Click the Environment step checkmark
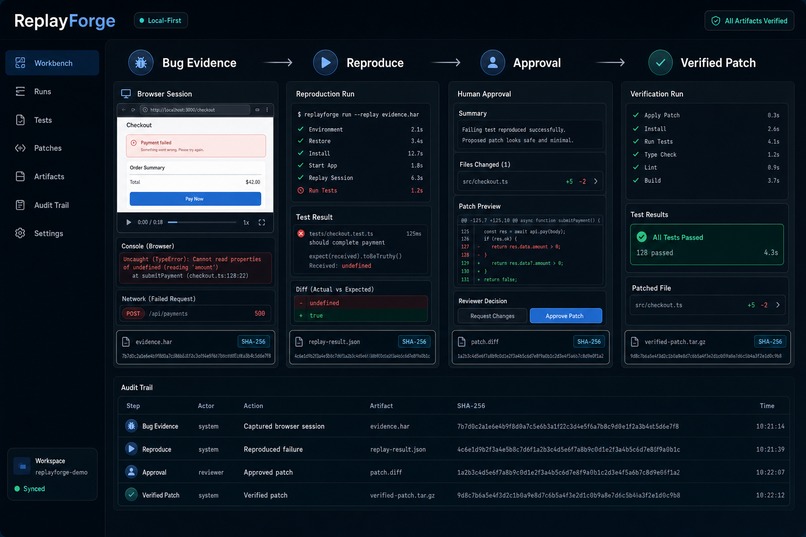This screenshot has height=537, width=806. coord(301,129)
